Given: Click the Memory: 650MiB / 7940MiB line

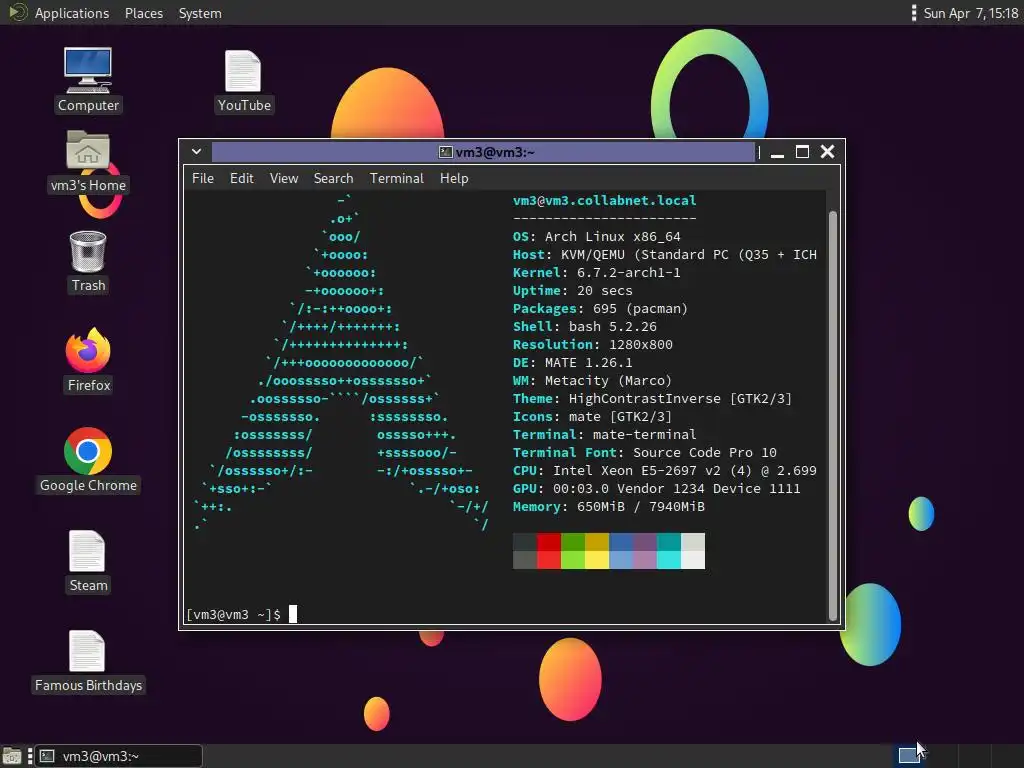Looking at the screenshot, I should click(609, 507).
